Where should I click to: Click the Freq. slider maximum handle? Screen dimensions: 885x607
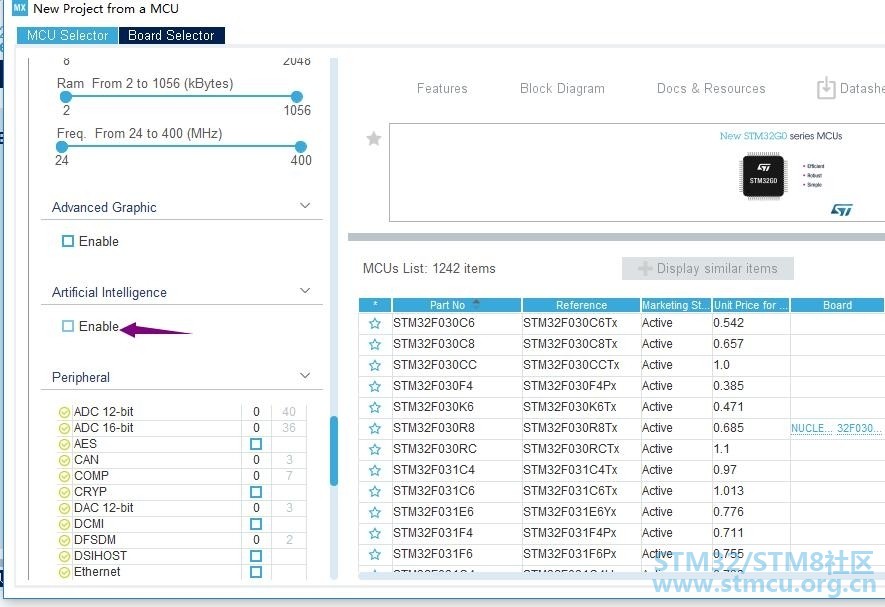tap(301, 146)
